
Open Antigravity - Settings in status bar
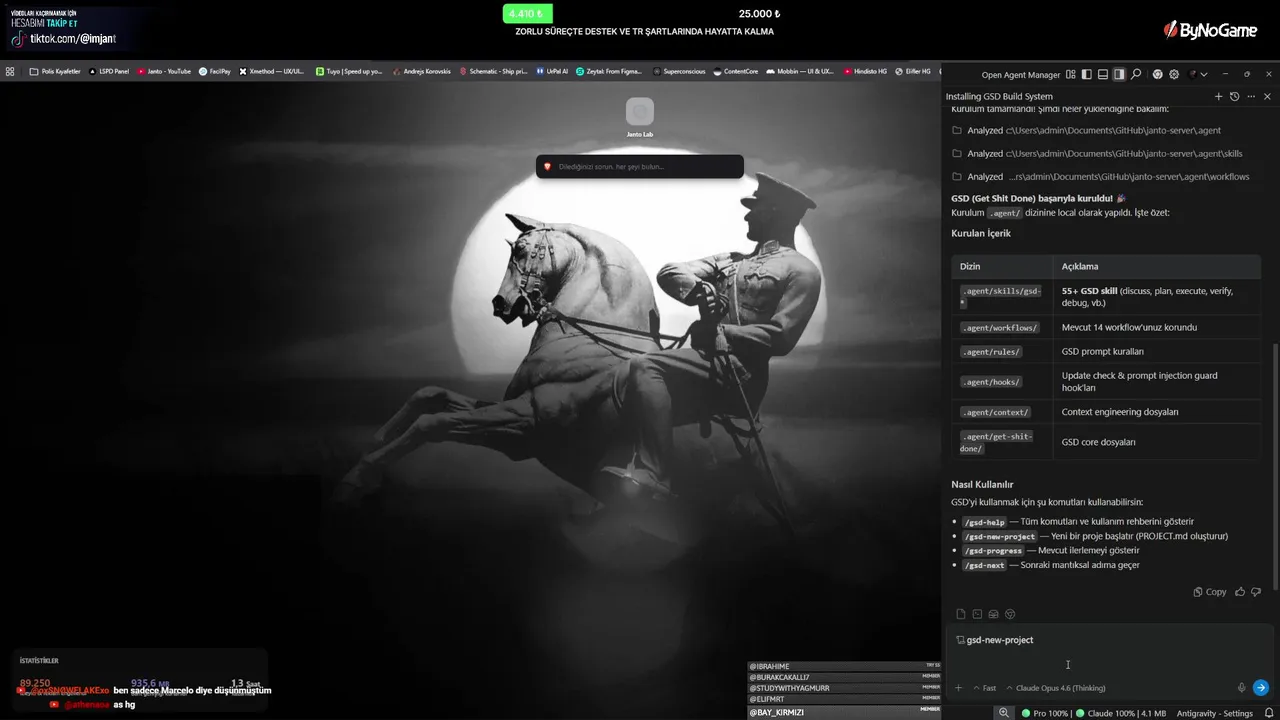click(1214, 713)
